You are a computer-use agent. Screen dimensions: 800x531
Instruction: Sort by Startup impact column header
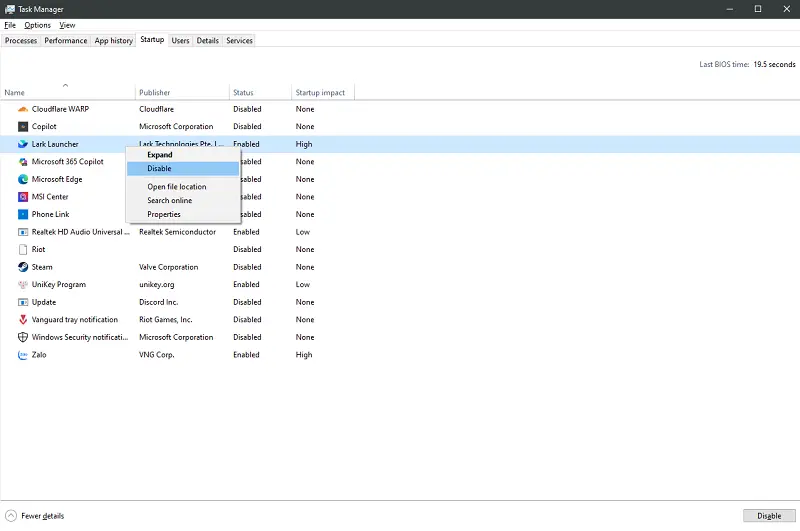(322, 91)
